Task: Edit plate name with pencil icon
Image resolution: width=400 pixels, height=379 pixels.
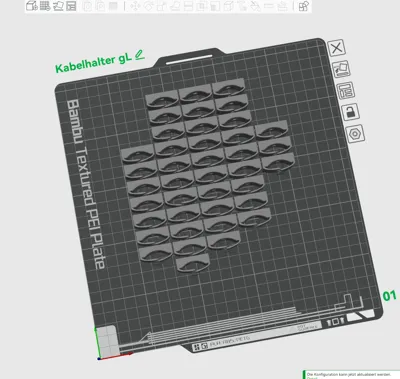Action: tap(140, 55)
